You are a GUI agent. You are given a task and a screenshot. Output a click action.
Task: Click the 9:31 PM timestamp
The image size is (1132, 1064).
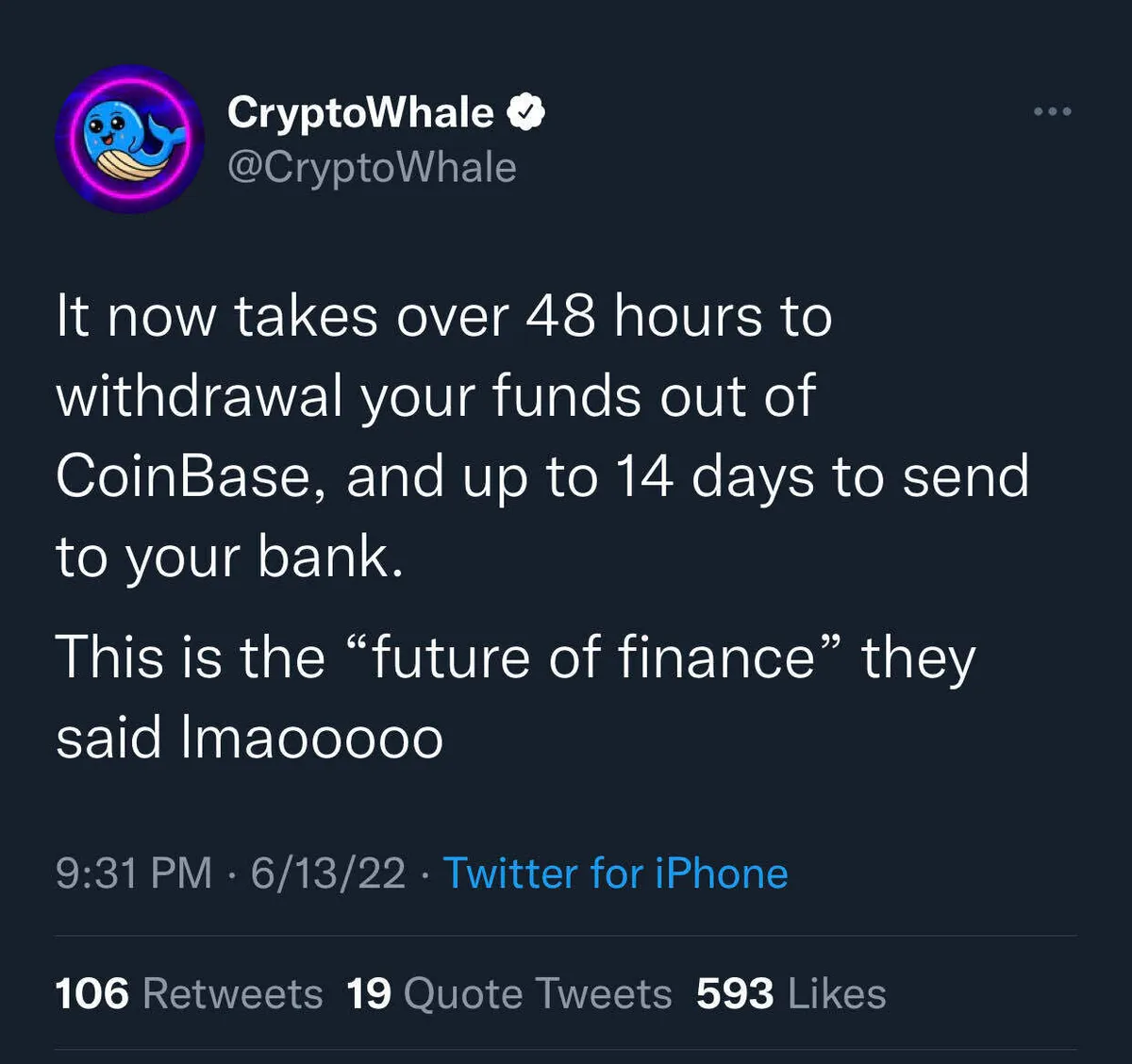(x=134, y=873)
